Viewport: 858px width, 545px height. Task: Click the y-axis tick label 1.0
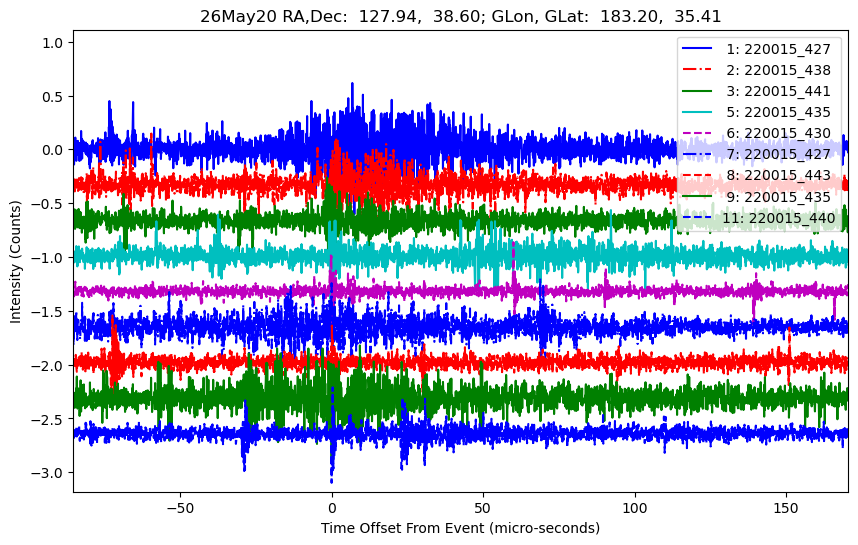pyautogui.click(x=54, y=43)
